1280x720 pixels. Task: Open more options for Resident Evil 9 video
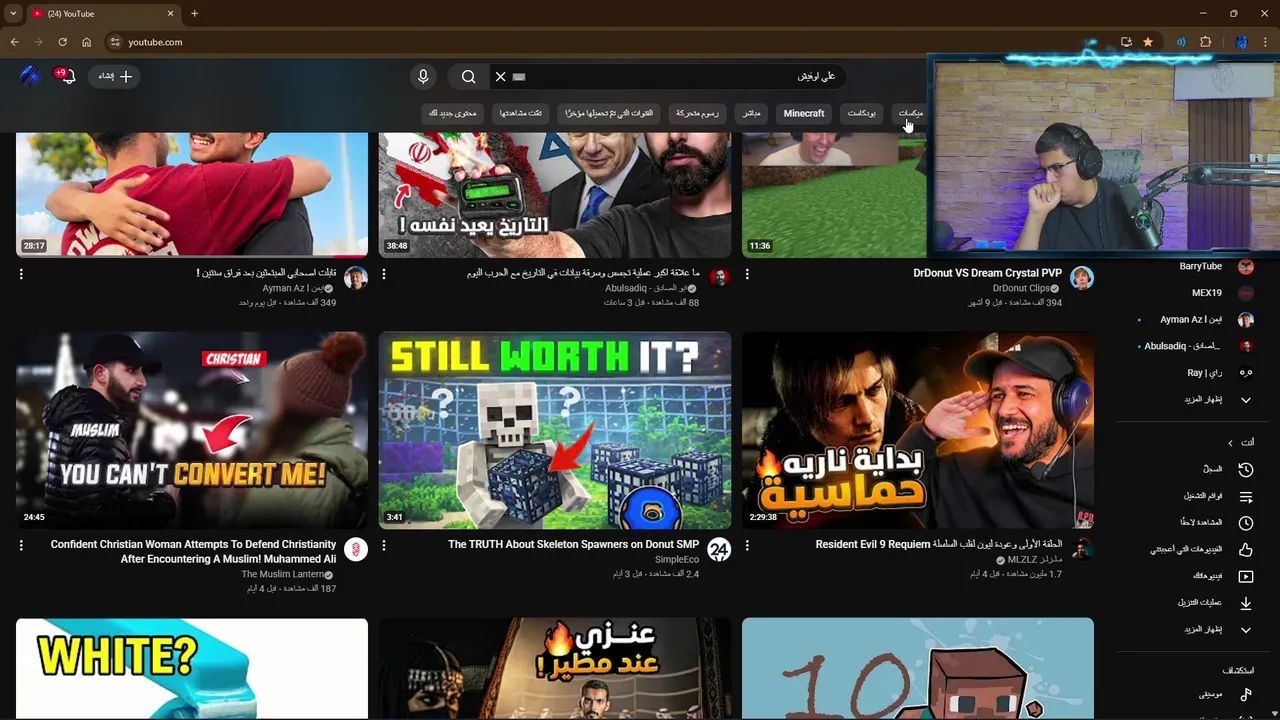(747, 546)
